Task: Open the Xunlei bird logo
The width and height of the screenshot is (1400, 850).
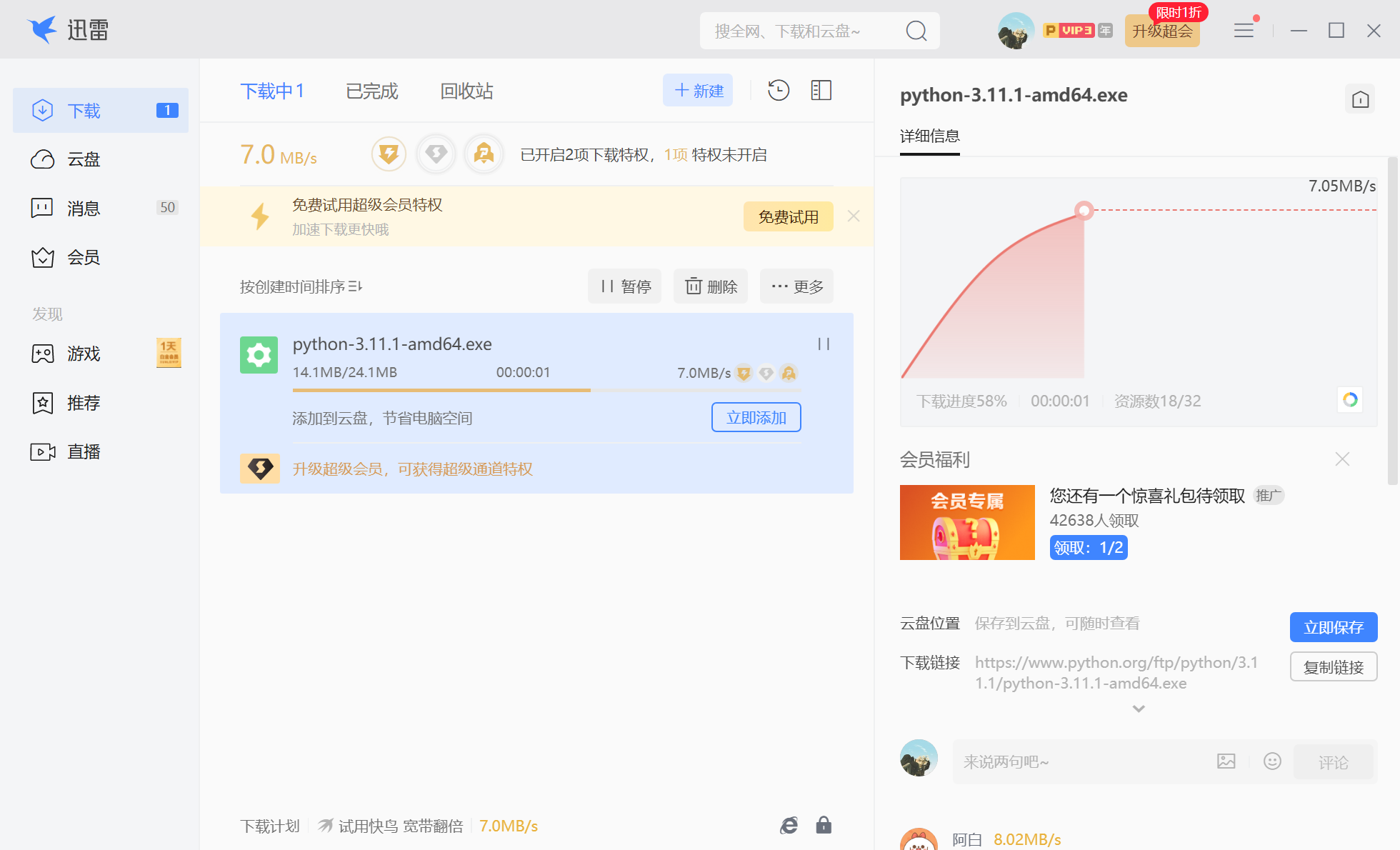Action: tap(42, 29)
